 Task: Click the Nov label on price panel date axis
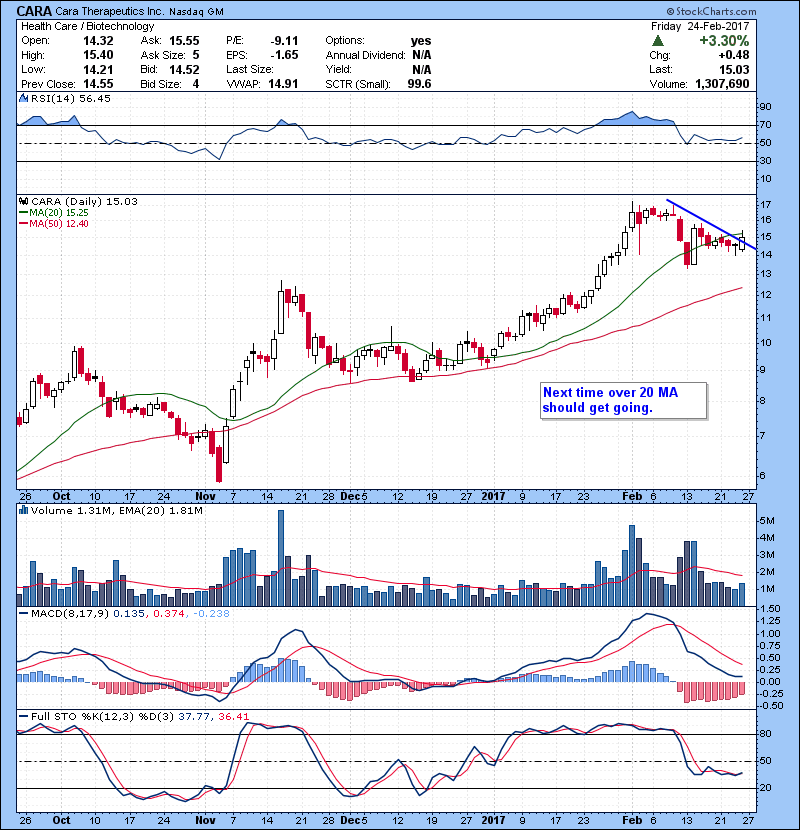click(205, 496)
